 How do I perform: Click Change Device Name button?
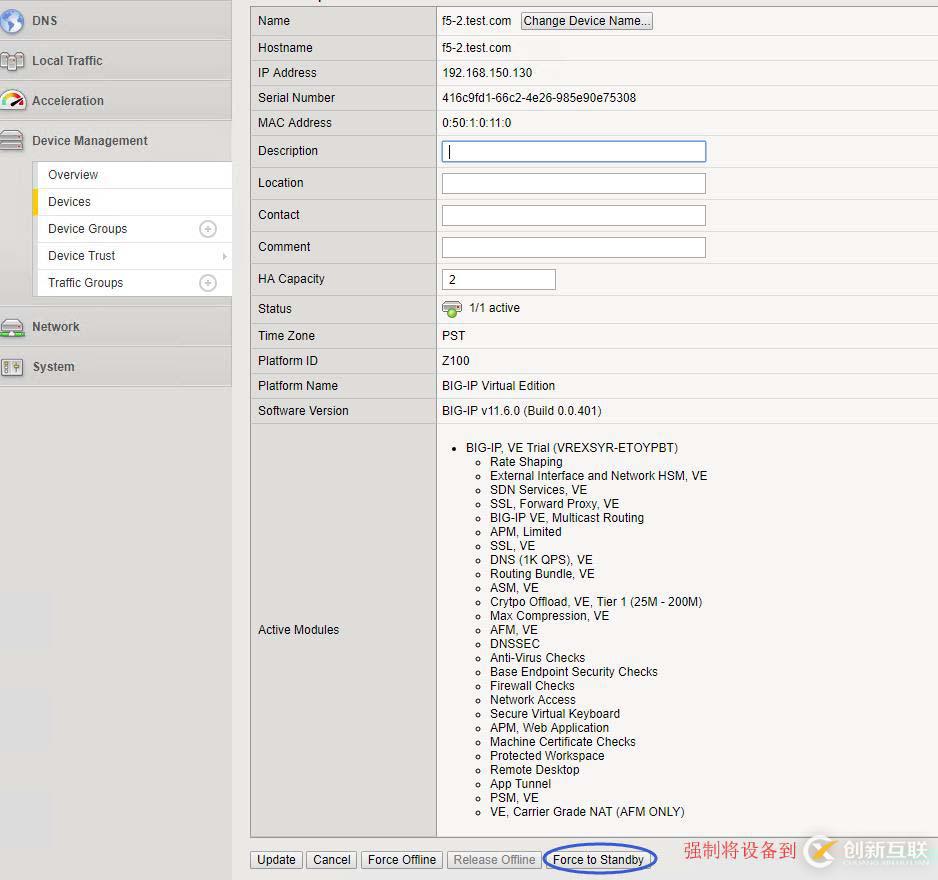pos(586,21)
